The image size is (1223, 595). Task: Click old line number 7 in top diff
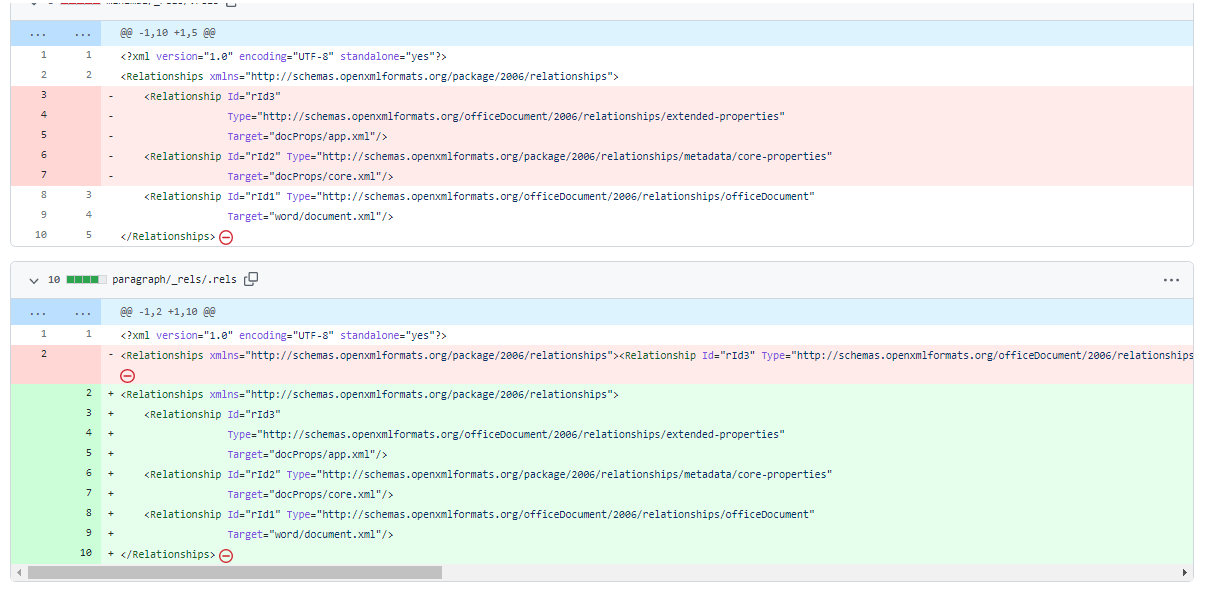43,176
